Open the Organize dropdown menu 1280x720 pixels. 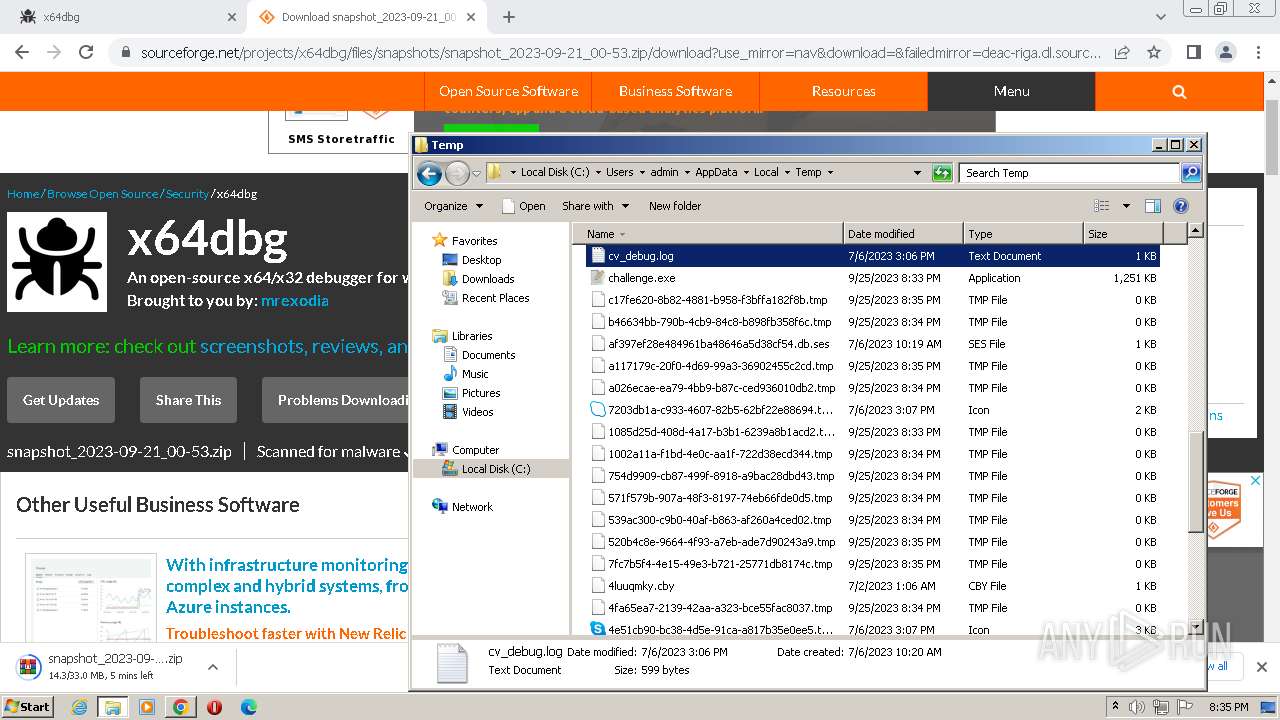(x=453, y=206)
